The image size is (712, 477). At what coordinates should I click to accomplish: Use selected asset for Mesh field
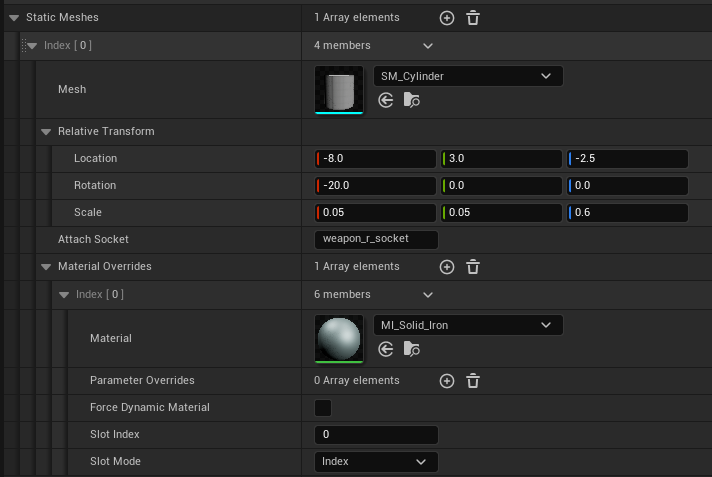click(386, 100)
